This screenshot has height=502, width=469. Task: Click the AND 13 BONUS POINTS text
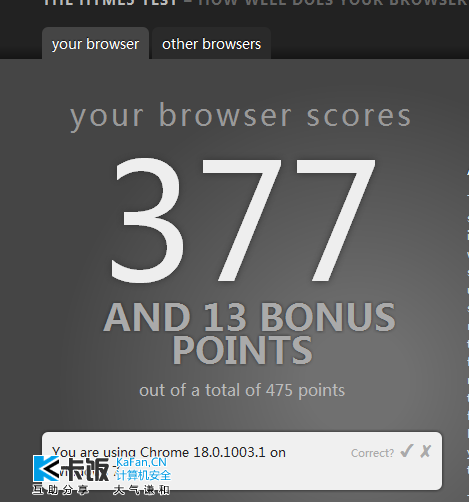(249, 333)
